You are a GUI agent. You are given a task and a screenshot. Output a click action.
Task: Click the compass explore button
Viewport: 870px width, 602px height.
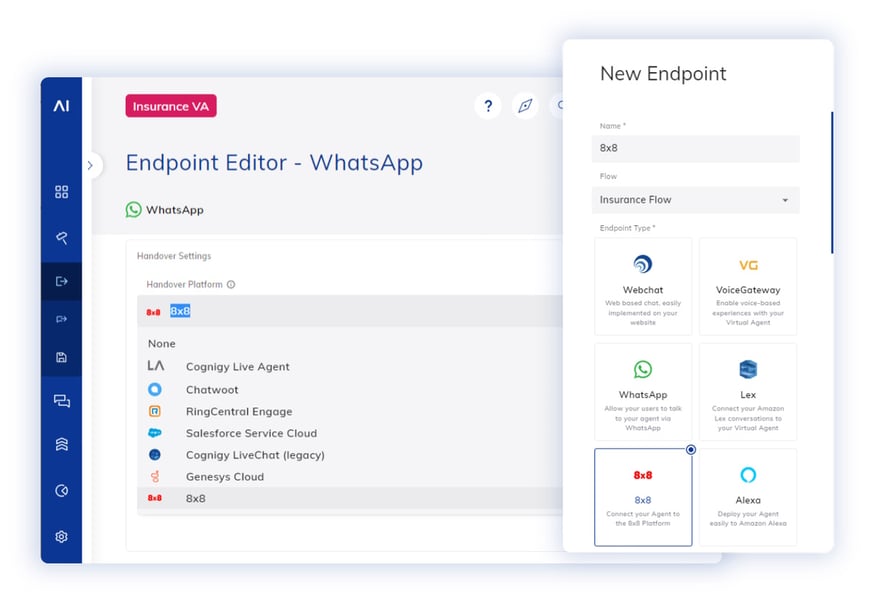click(x=525, y=105)
